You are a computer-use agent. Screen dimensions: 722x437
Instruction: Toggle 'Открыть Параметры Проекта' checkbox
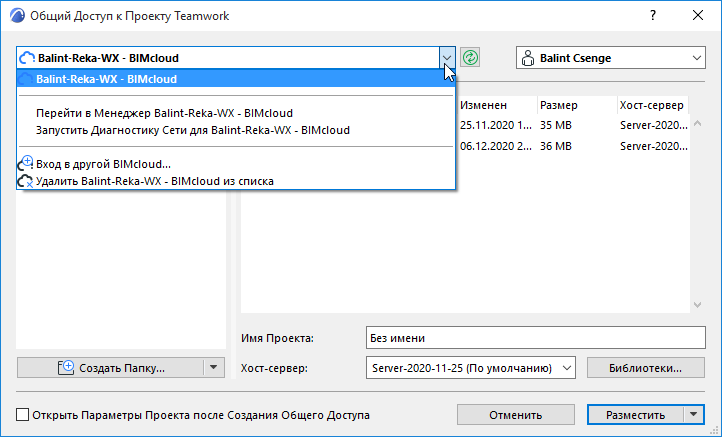(23, 415)
